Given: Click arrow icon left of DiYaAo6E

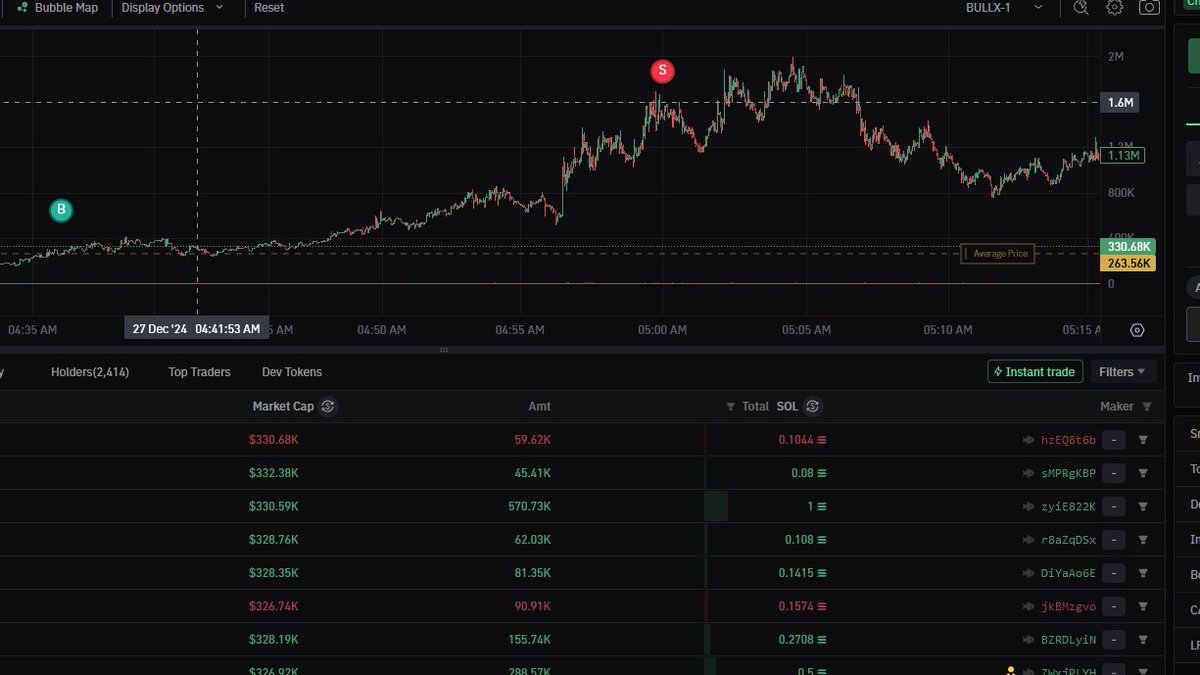Looking at the screenshot, I should click(x=1028, y=573).
